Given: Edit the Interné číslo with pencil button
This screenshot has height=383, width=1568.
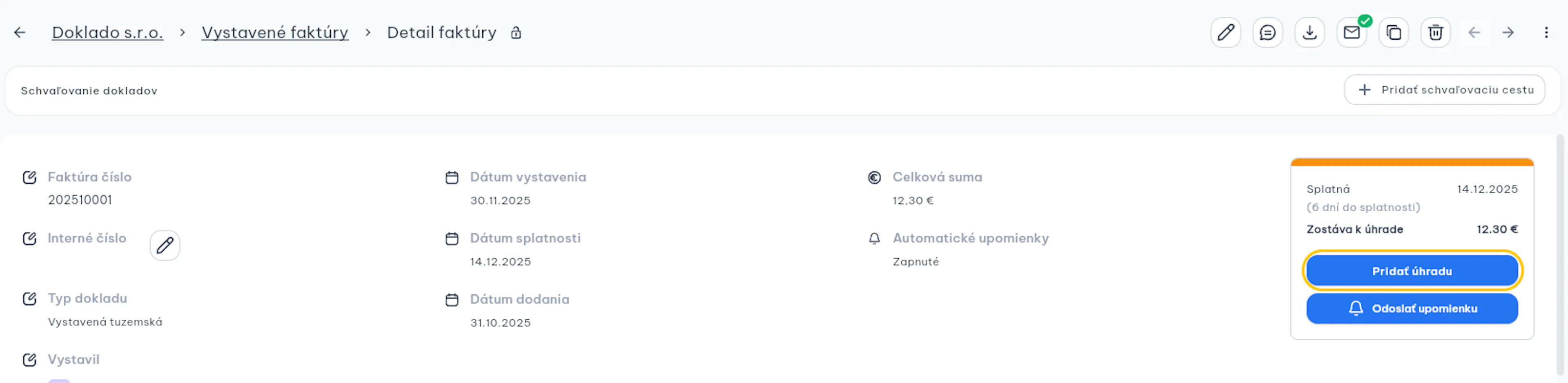Looking at the screenshot, I should pos(165,245).
